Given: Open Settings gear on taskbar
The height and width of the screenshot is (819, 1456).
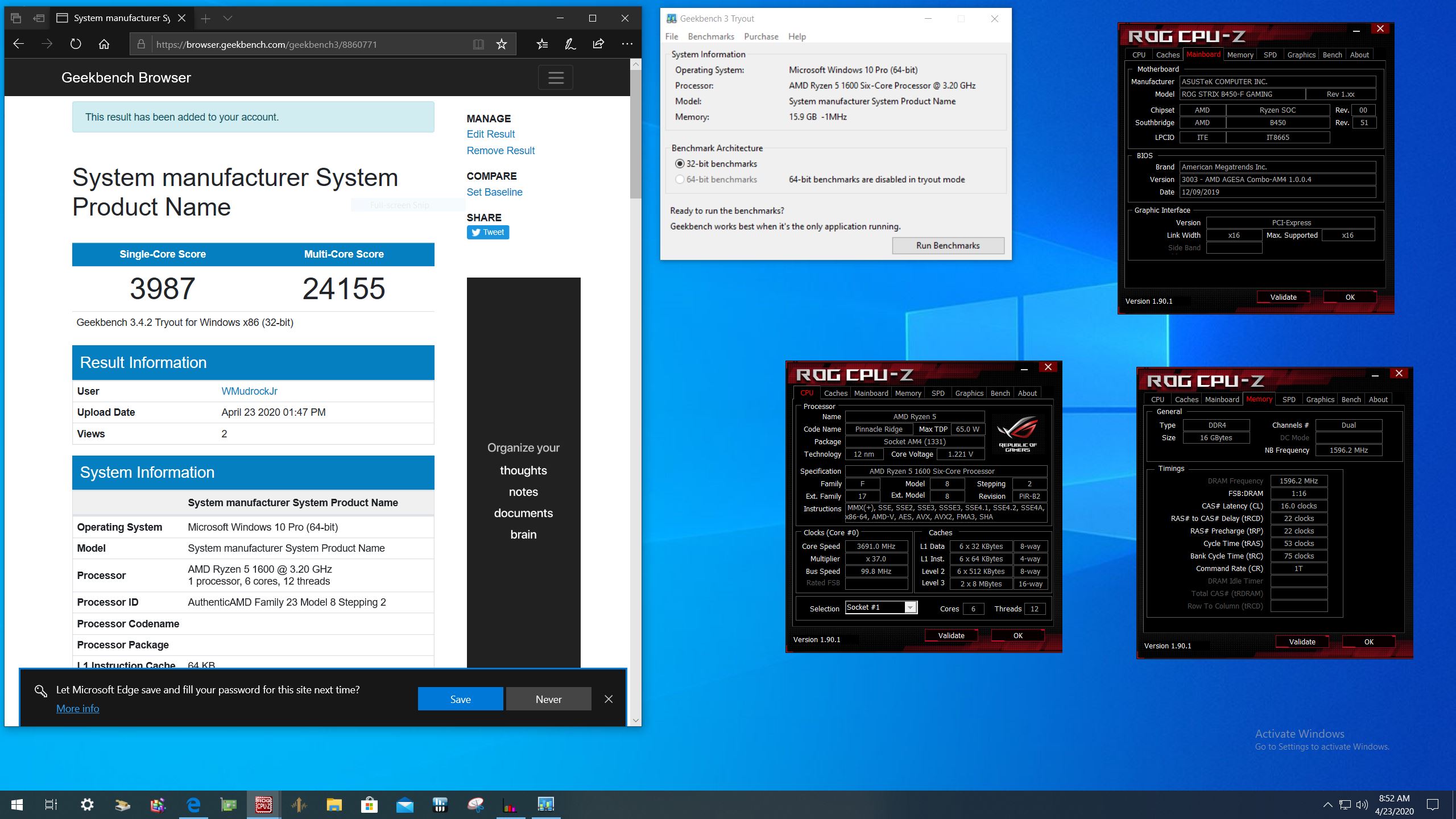Looking at the screenshot, I should coord(87,805).
